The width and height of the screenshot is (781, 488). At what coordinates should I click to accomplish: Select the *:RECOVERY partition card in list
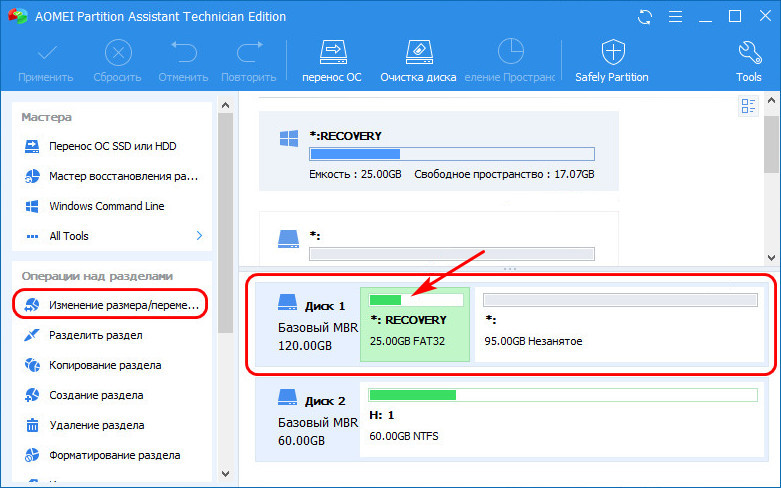[x=439, y=151]
